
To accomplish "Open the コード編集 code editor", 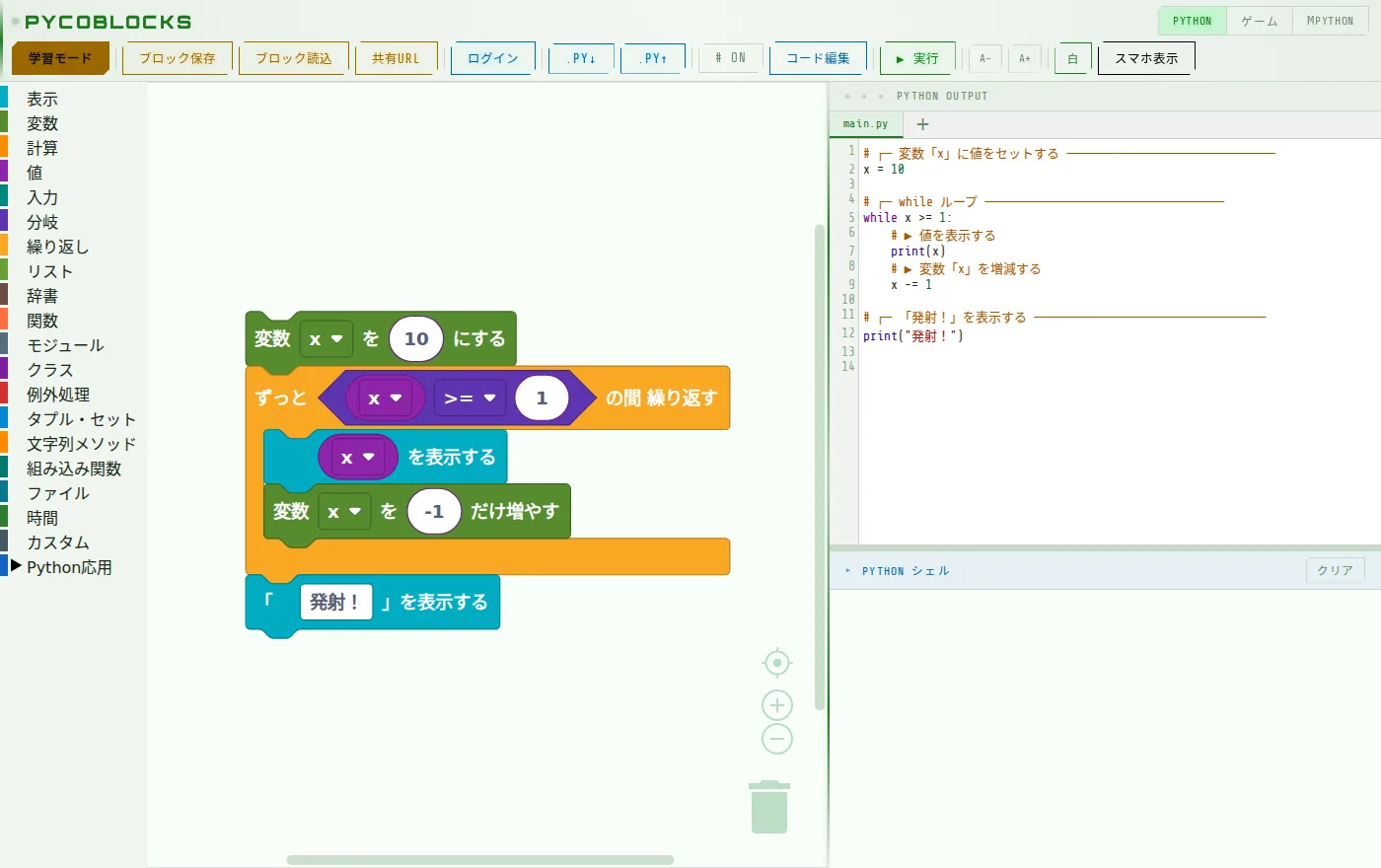I will point(818,58).
